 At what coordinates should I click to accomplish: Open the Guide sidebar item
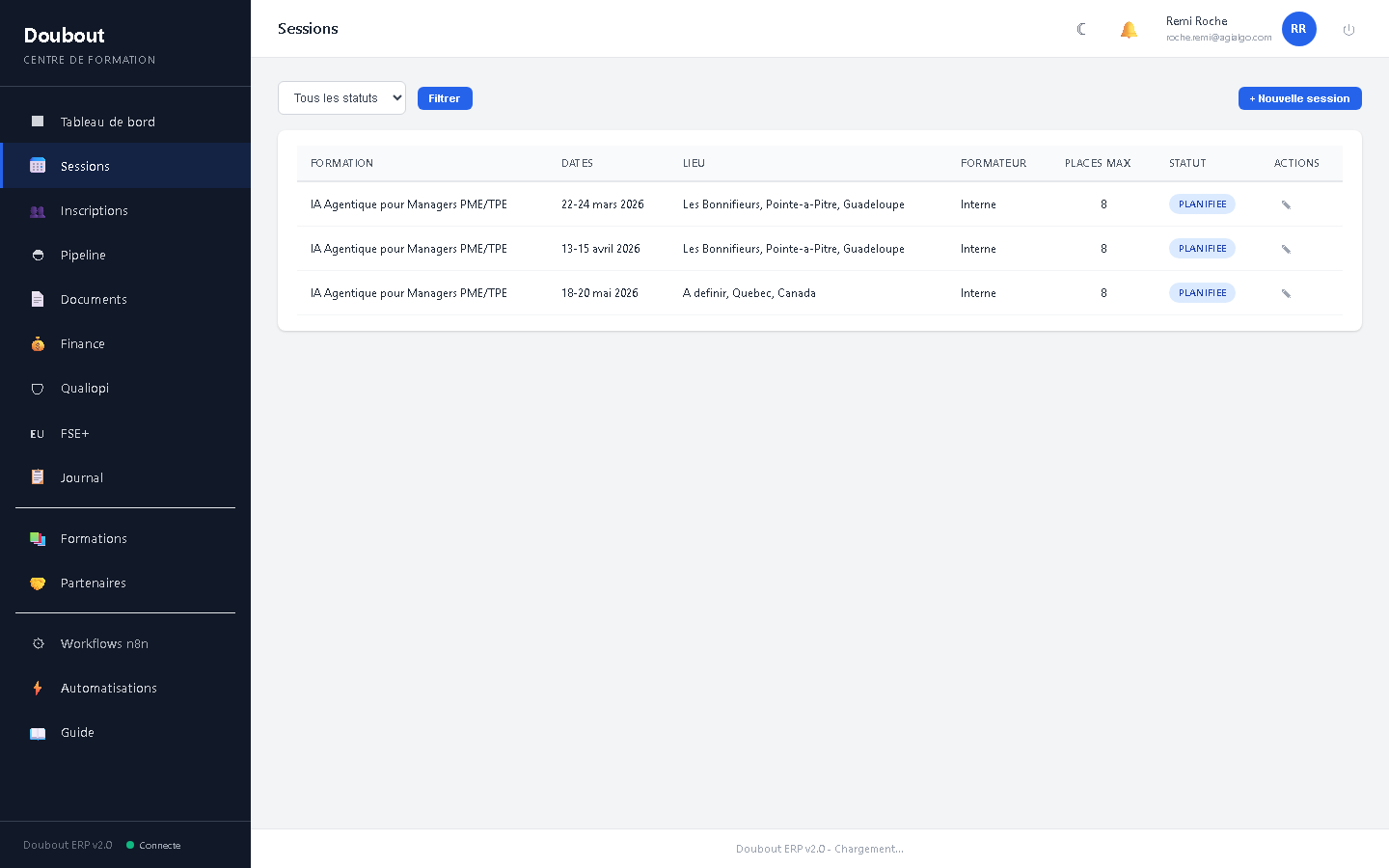(x=77, y=733)
